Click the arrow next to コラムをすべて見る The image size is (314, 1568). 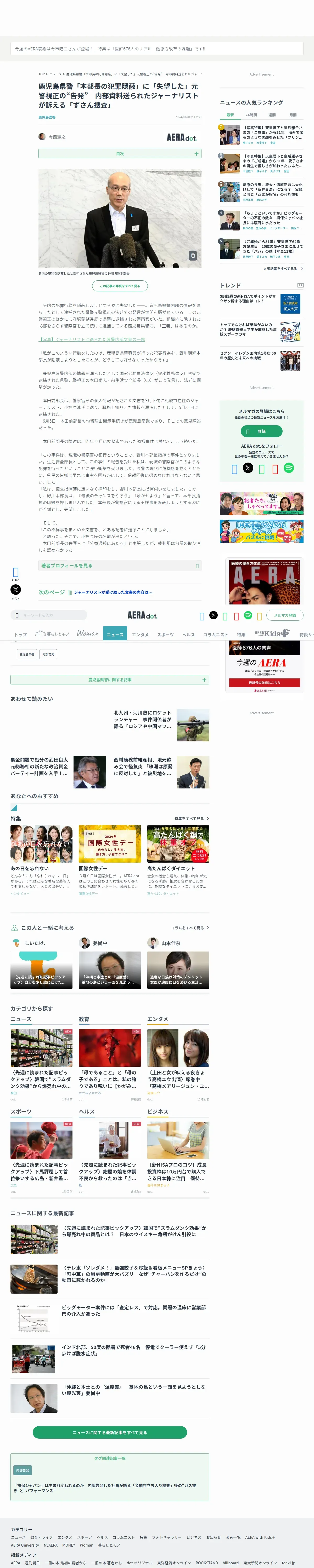tap(207, 928)
